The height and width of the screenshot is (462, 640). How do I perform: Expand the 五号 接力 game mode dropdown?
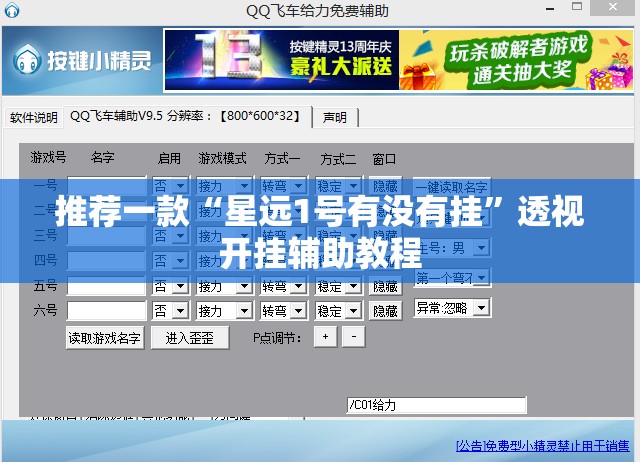[x=224, y=287]
